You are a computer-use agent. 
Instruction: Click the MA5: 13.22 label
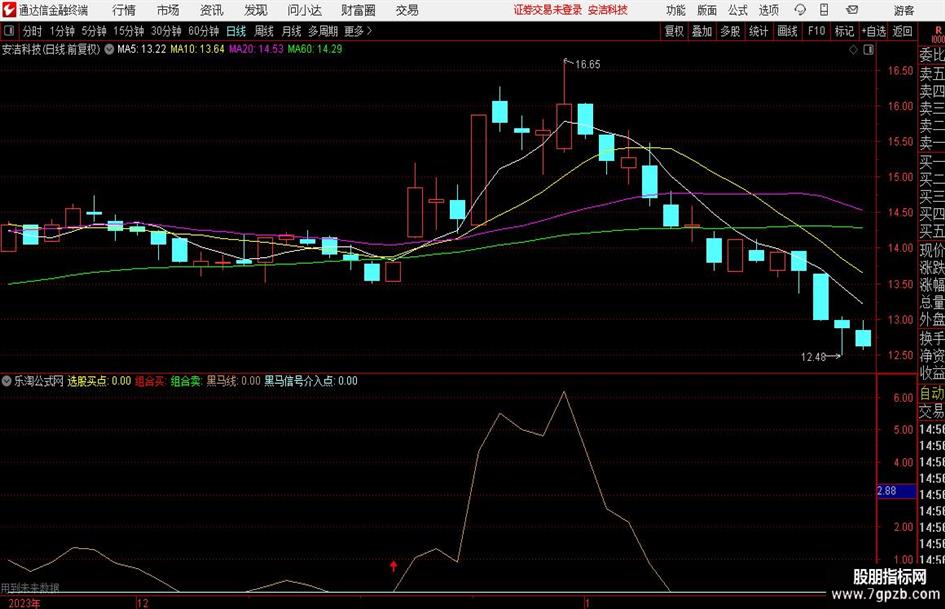coord(142,49)
